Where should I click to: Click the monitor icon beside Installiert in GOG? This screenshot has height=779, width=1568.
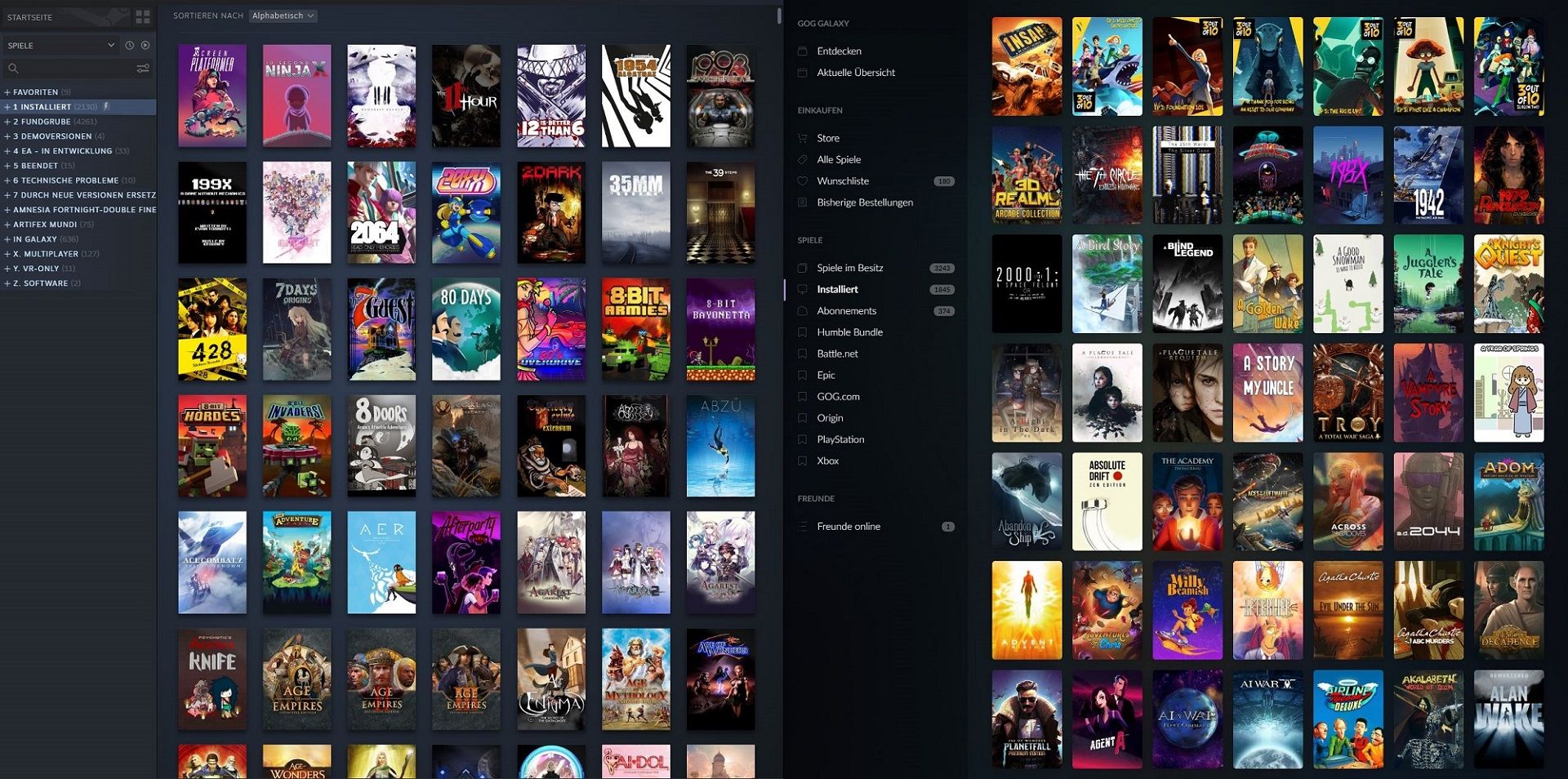802,289
